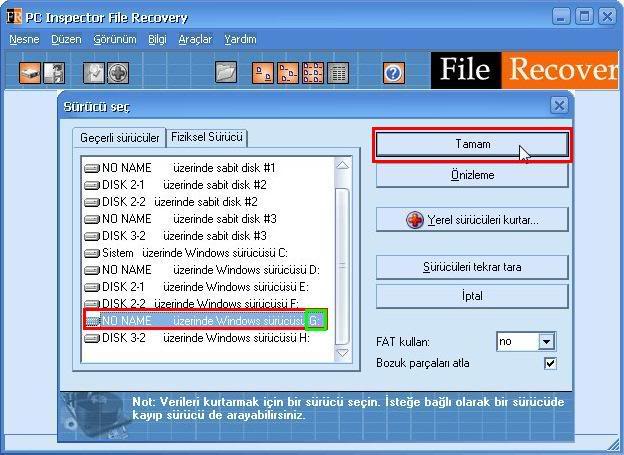Select DISK 3-2 sabit disk #3 entry
This screenshot has height=455, width=624.
click(176, 236)
